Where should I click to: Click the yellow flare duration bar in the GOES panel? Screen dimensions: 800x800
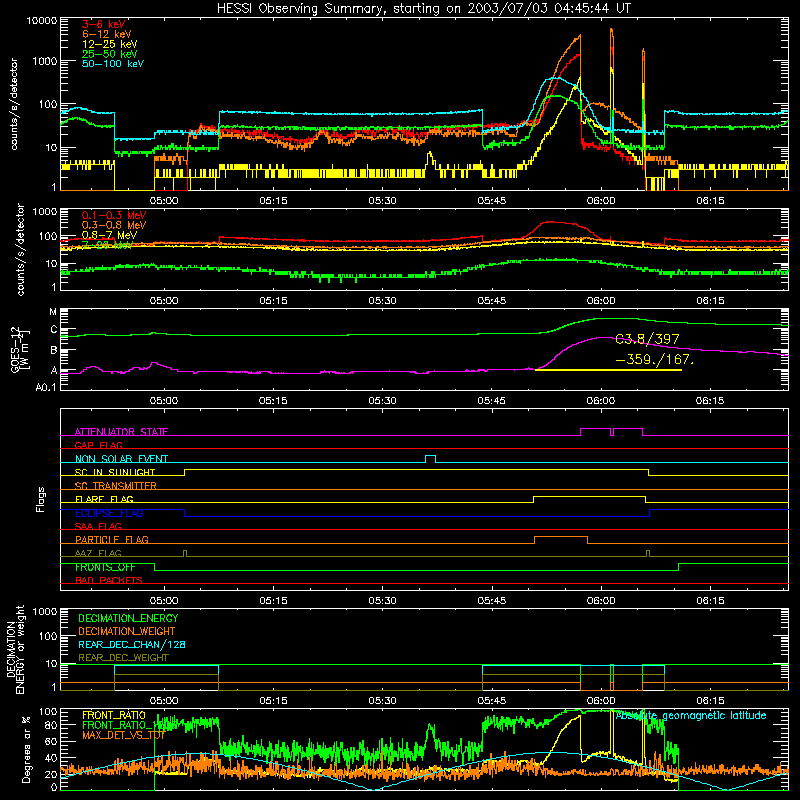coord(608,370)
